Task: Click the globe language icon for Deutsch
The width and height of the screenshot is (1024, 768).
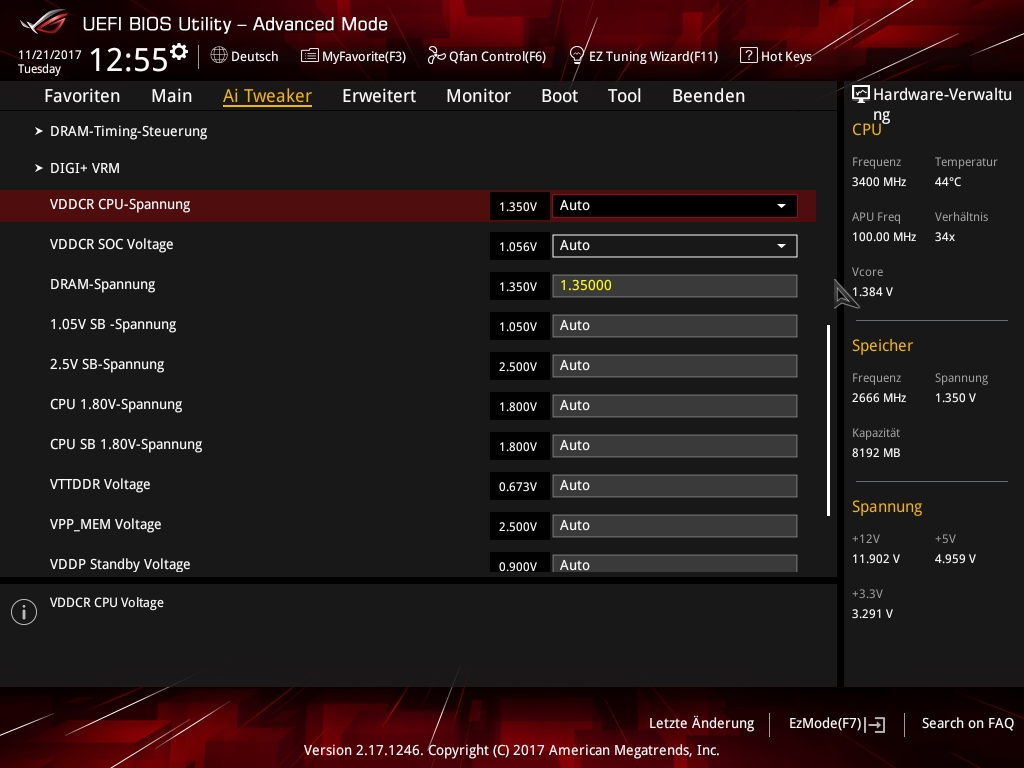Action: click(x=219, y=56)
